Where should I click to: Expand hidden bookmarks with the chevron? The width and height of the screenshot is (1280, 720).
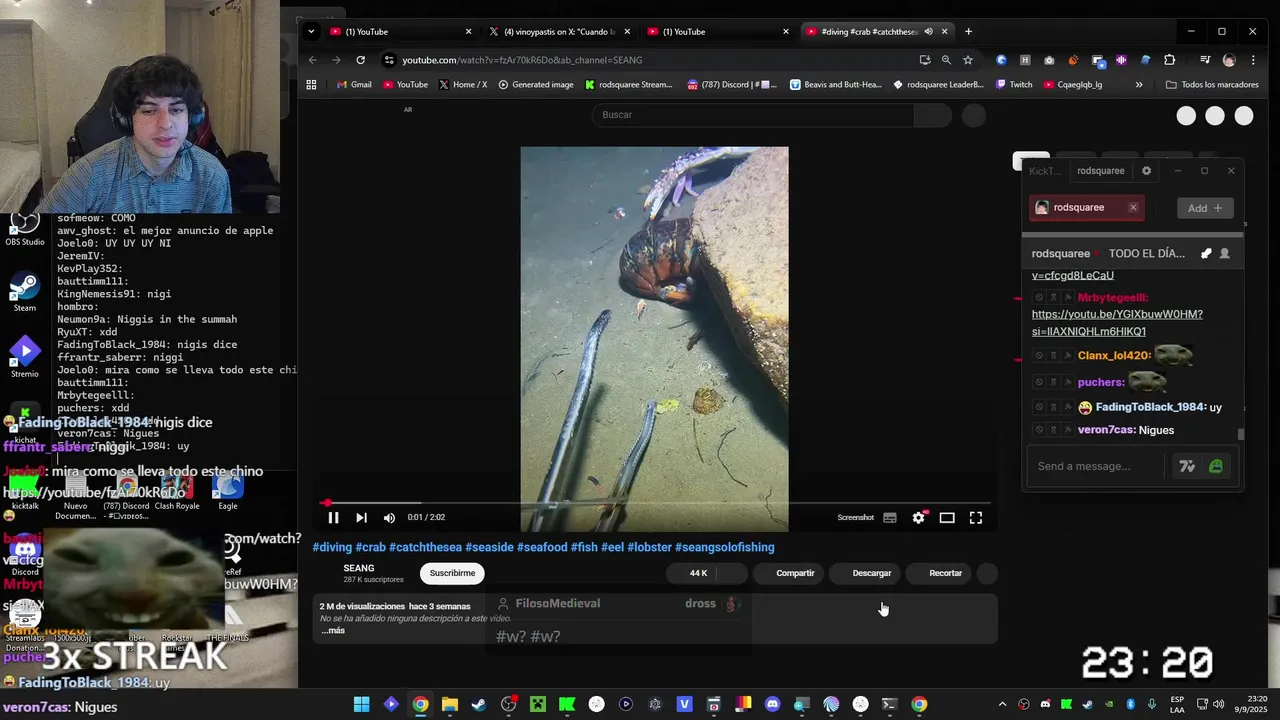[x=1138, y=85]
